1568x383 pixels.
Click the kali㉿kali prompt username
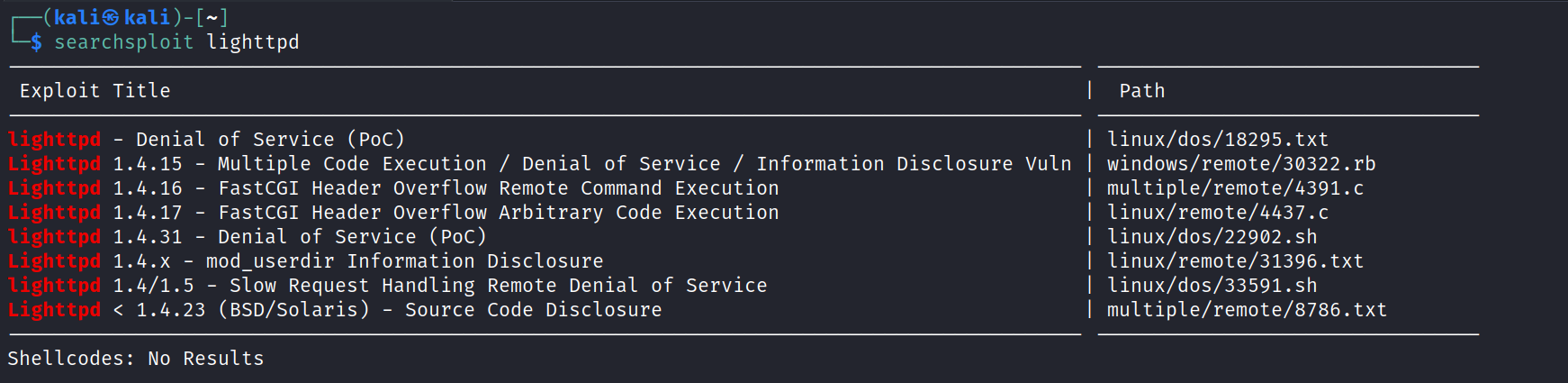click(112, 17)
